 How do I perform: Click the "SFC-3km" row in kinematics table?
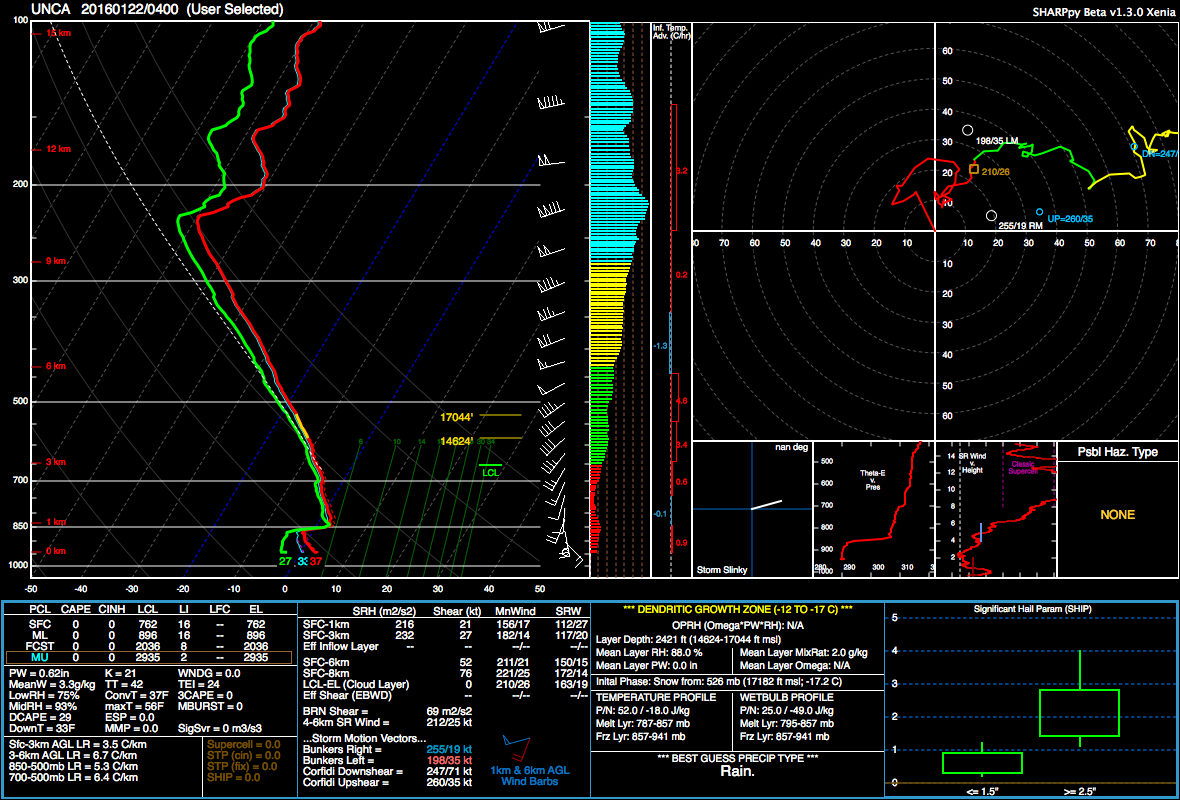pyautogui.click(x=444, y=635)
